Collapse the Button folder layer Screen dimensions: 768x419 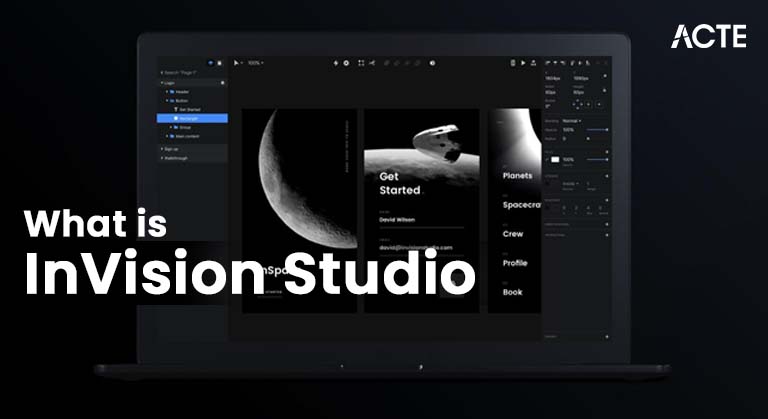pos(167,100)
